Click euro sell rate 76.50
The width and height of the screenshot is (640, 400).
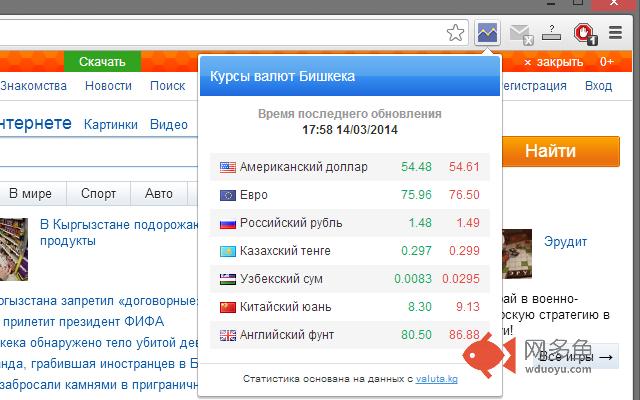(464, 195)
